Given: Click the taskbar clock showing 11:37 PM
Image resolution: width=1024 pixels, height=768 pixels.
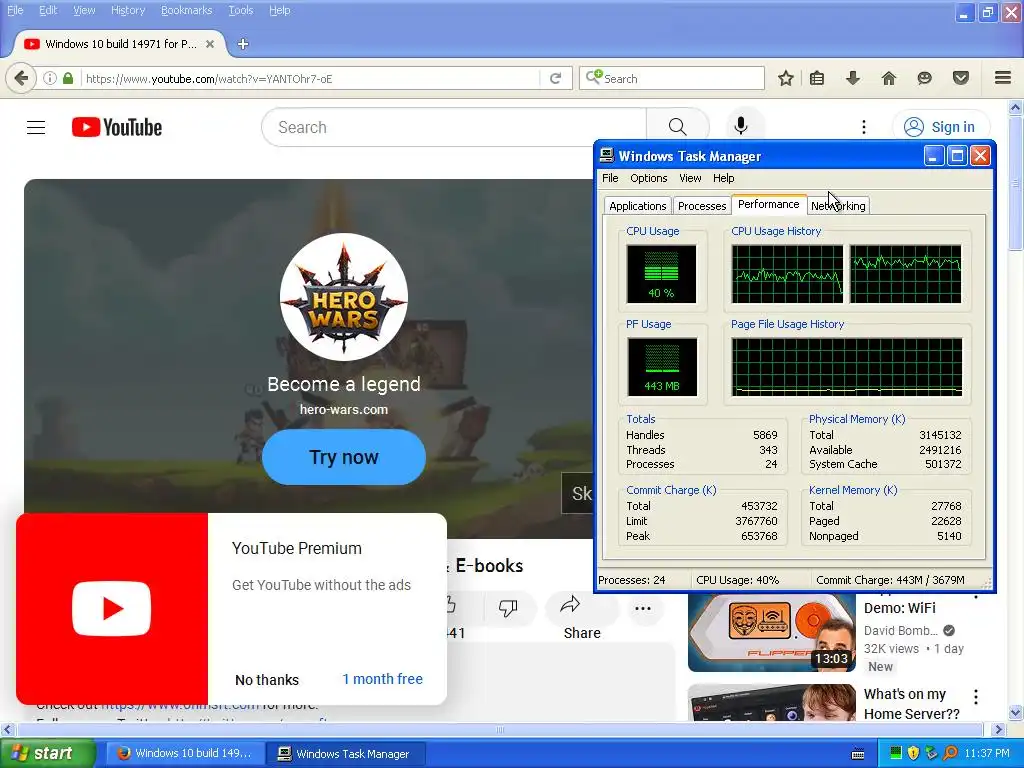Looking at the screenshot, I should click(x=987, y=753).
